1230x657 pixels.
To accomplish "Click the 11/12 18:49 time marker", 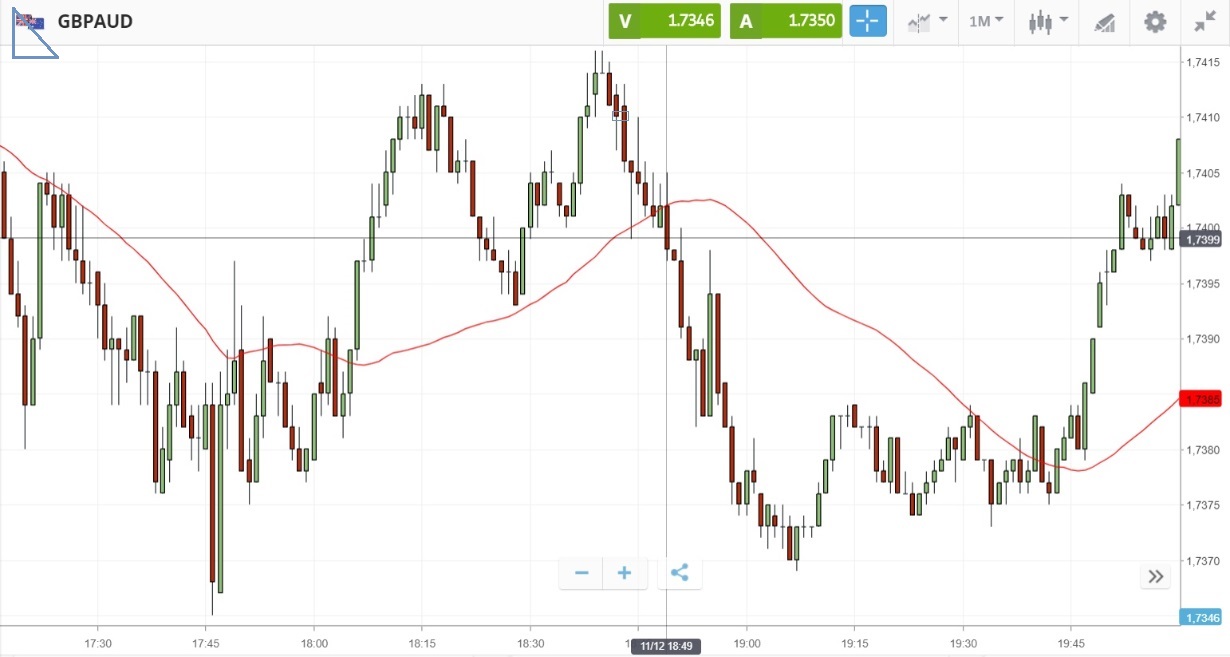I will coord(666,646).
